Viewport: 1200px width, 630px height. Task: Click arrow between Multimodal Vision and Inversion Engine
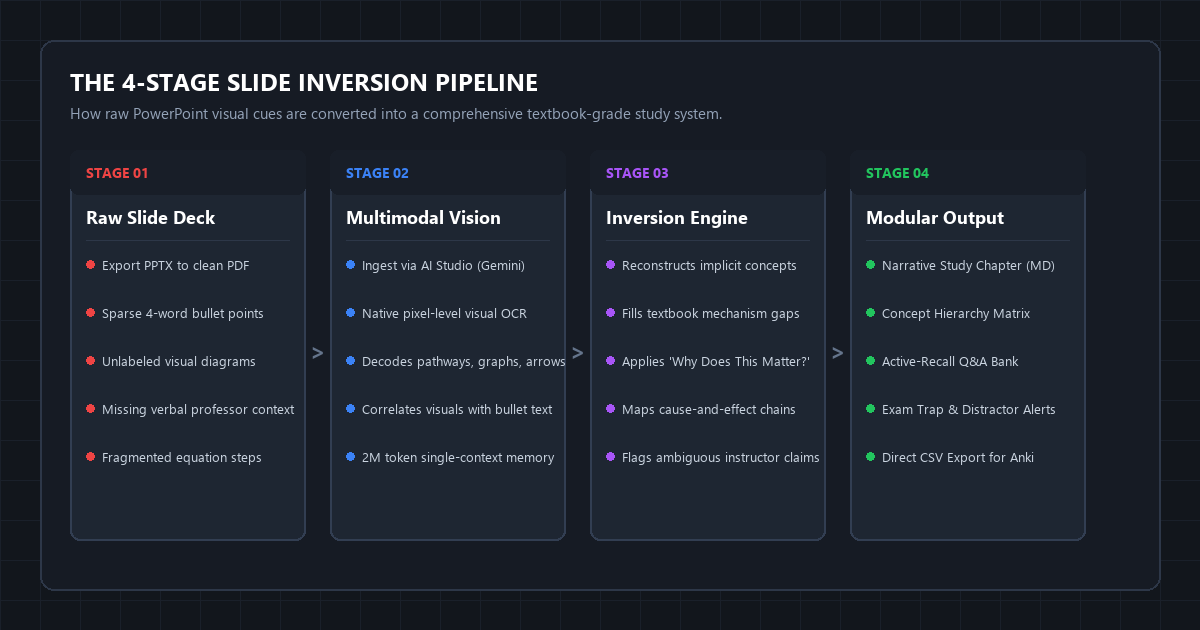pos(578,353)
